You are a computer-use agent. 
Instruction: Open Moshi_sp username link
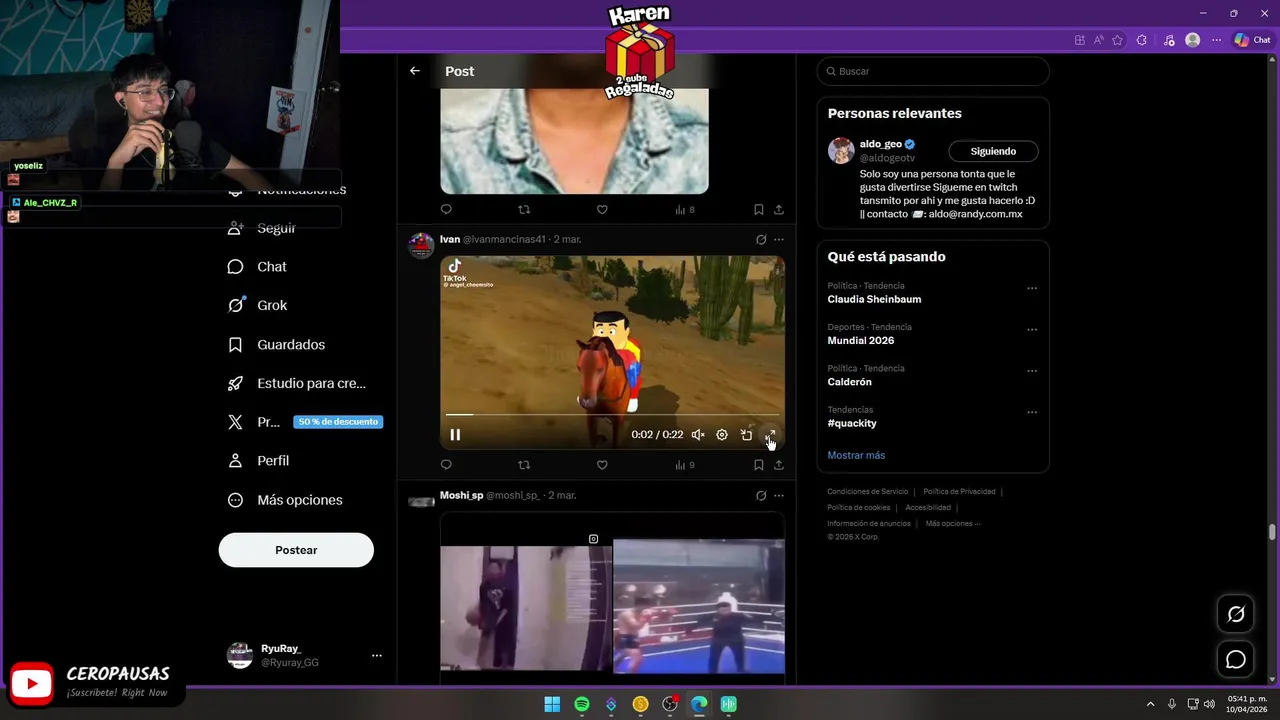pyautogui.click(x=461, y=496)
